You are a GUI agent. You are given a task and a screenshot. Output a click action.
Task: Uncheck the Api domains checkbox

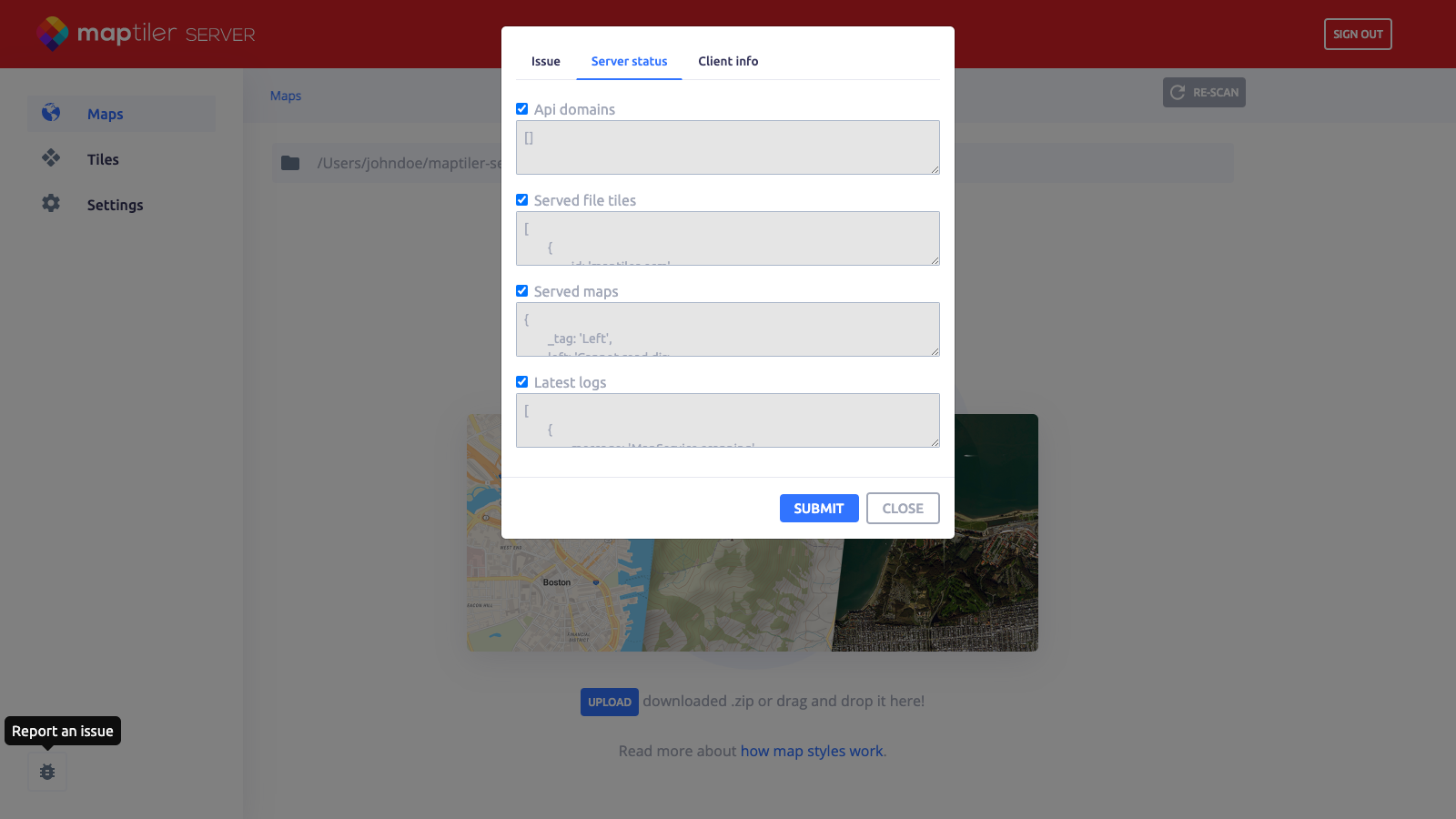click(x=522, y=109)
